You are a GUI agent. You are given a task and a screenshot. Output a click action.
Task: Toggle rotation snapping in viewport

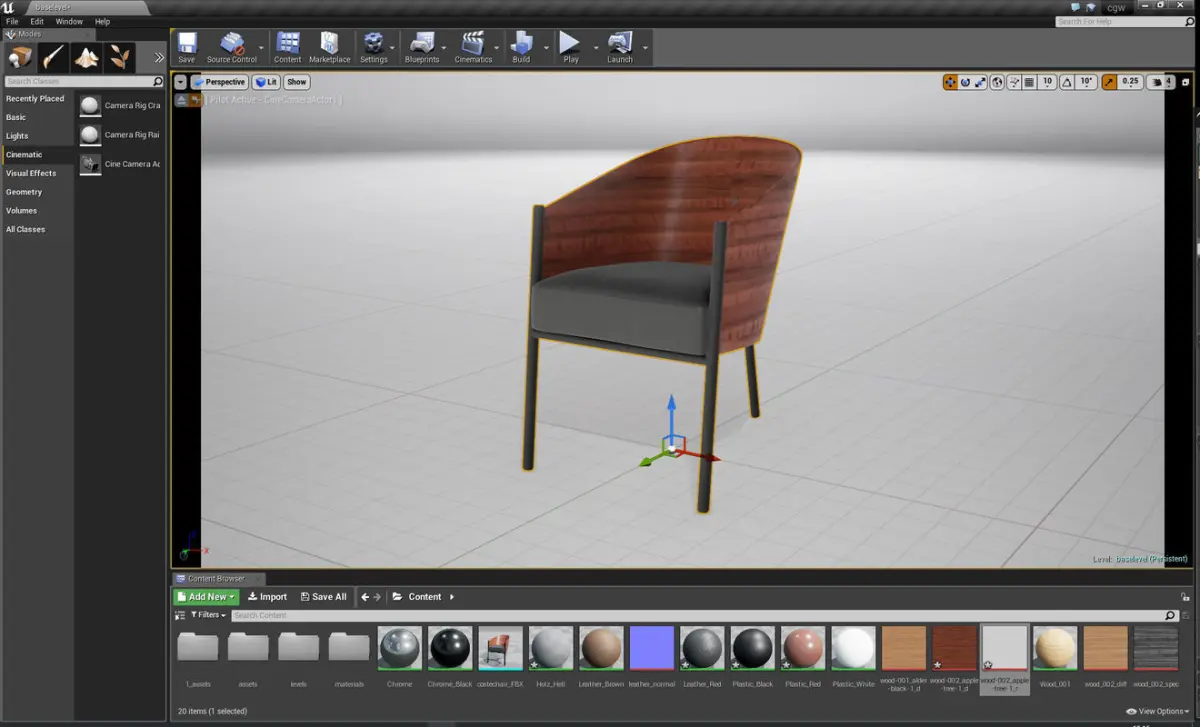(1068, 82)
